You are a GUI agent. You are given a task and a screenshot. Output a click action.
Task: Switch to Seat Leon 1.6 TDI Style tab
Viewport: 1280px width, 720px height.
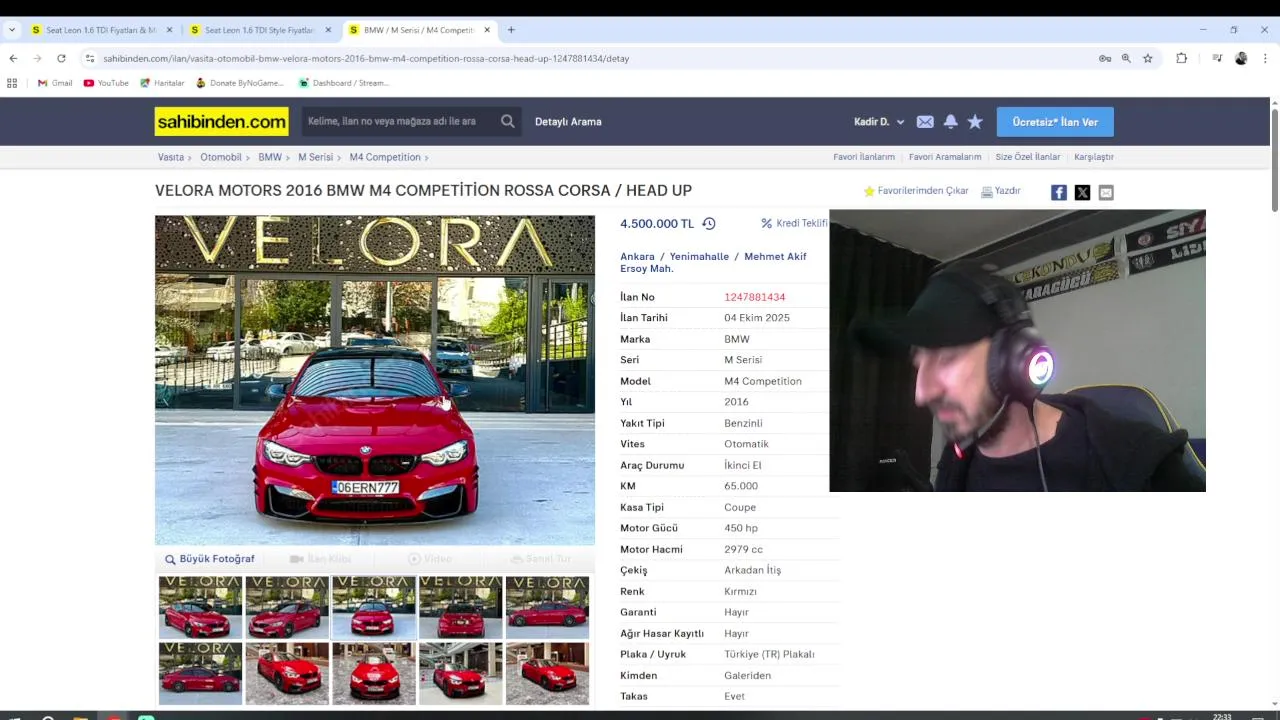(x=258, y=30)
